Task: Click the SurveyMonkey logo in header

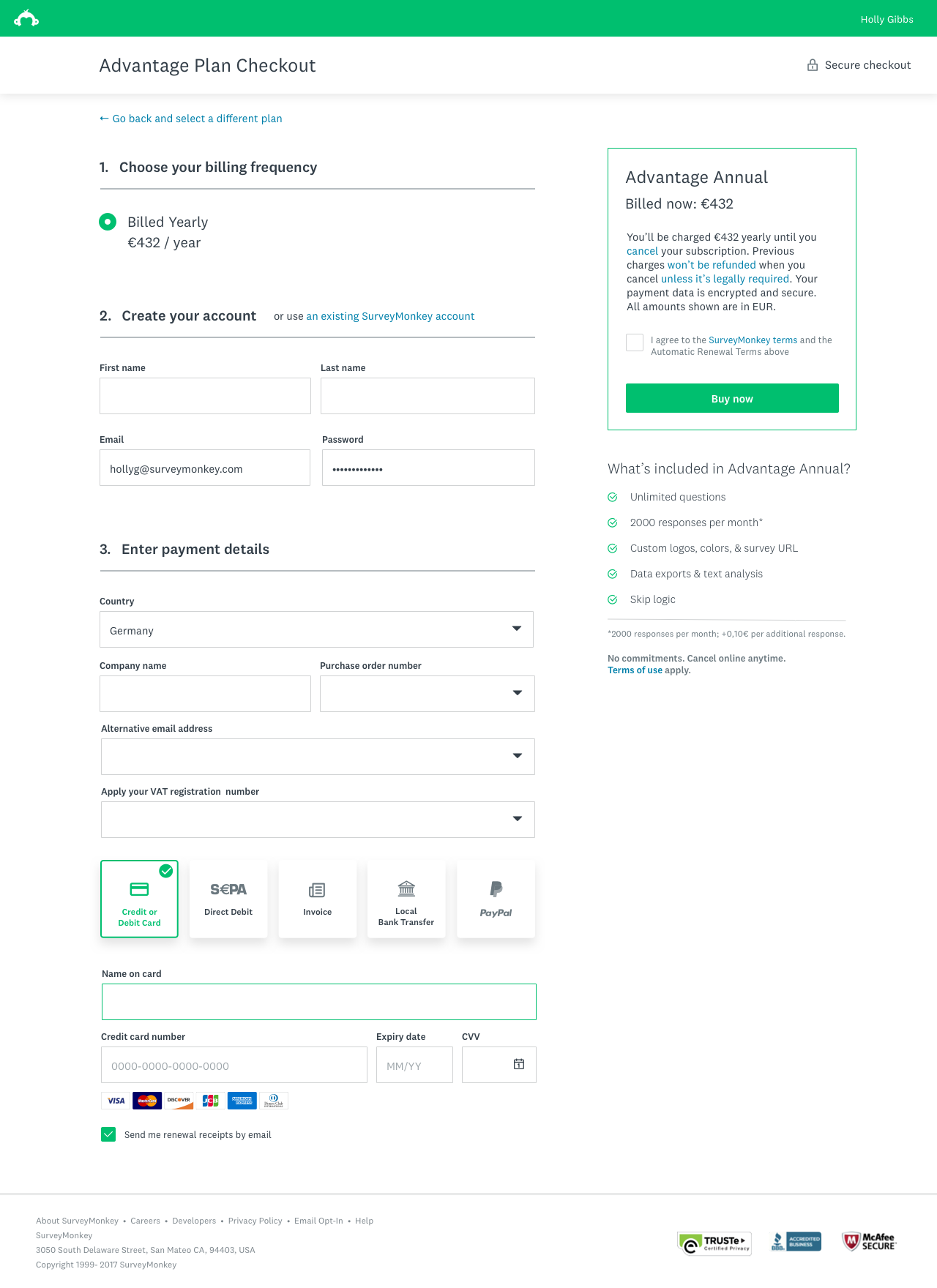Action: click(x=26, y=18)
